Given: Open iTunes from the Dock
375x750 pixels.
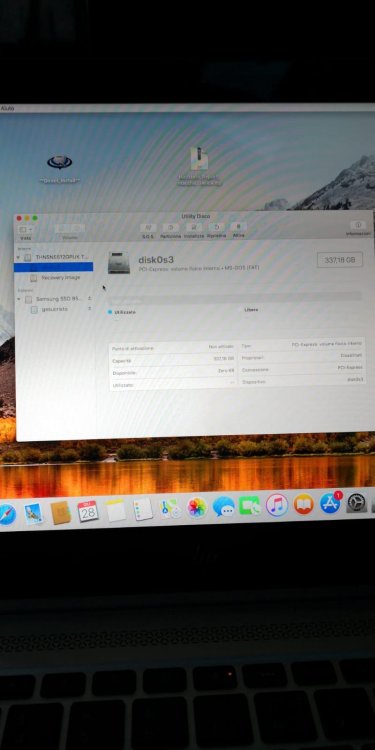Looking at the screenshot, I should [x=277, y=505].
